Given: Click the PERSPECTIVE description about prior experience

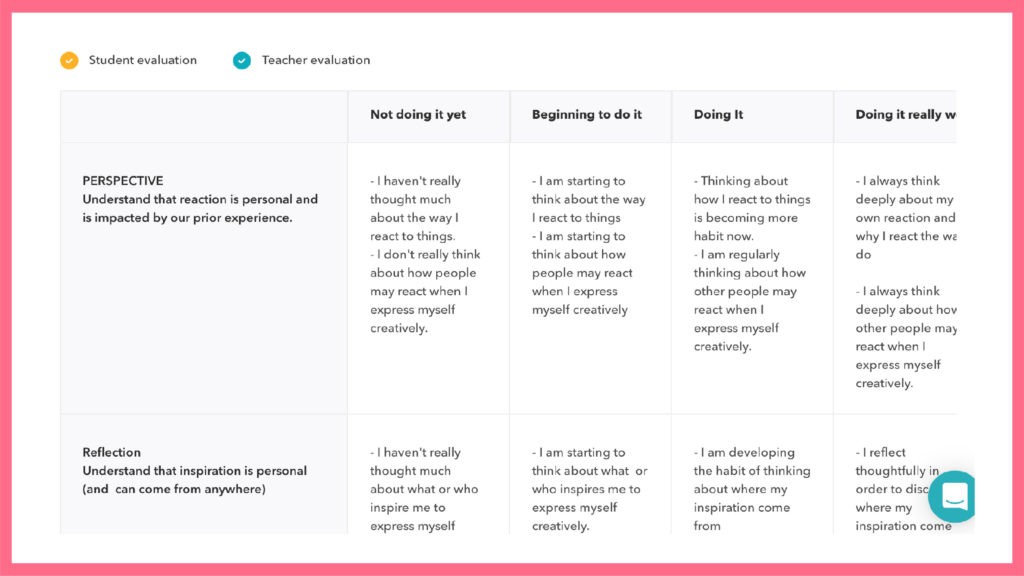Looking at the screenshot, I should pyautogui.click(x=200, y=208).
